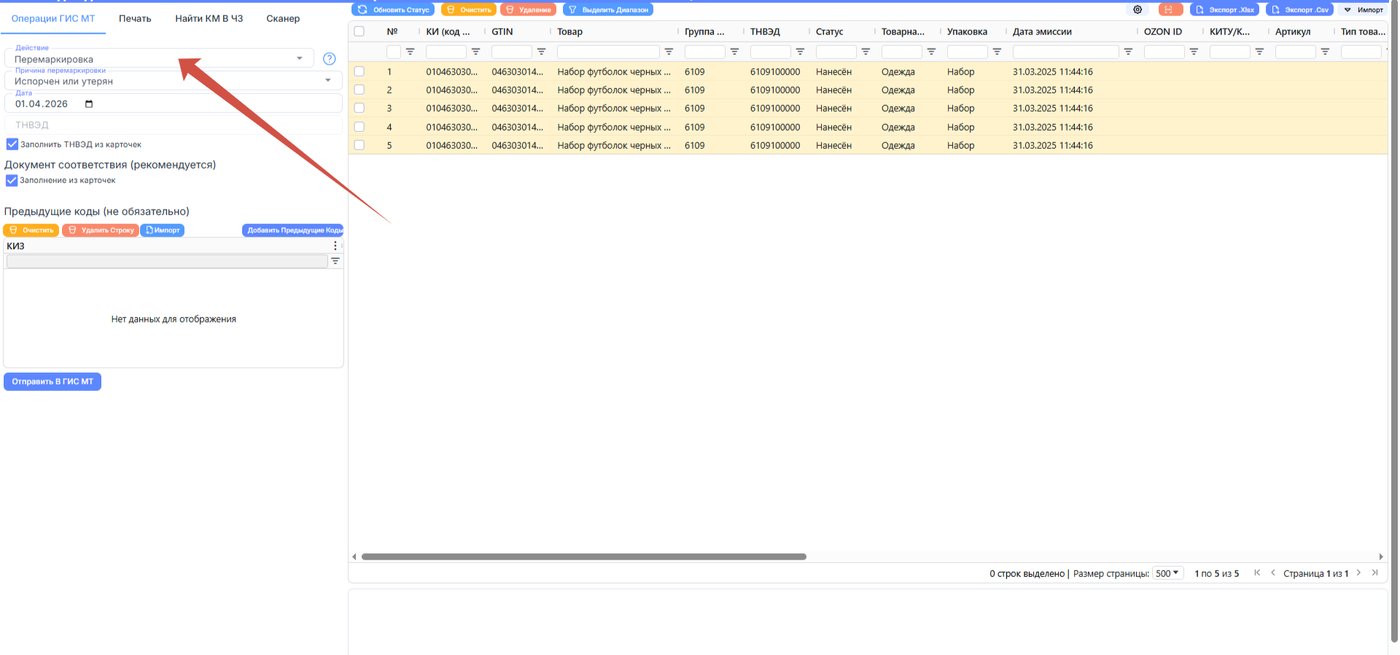Open the Причина перемаркировки dropdown
Viewport: 1400px width, 655px height.
(173, 80)
